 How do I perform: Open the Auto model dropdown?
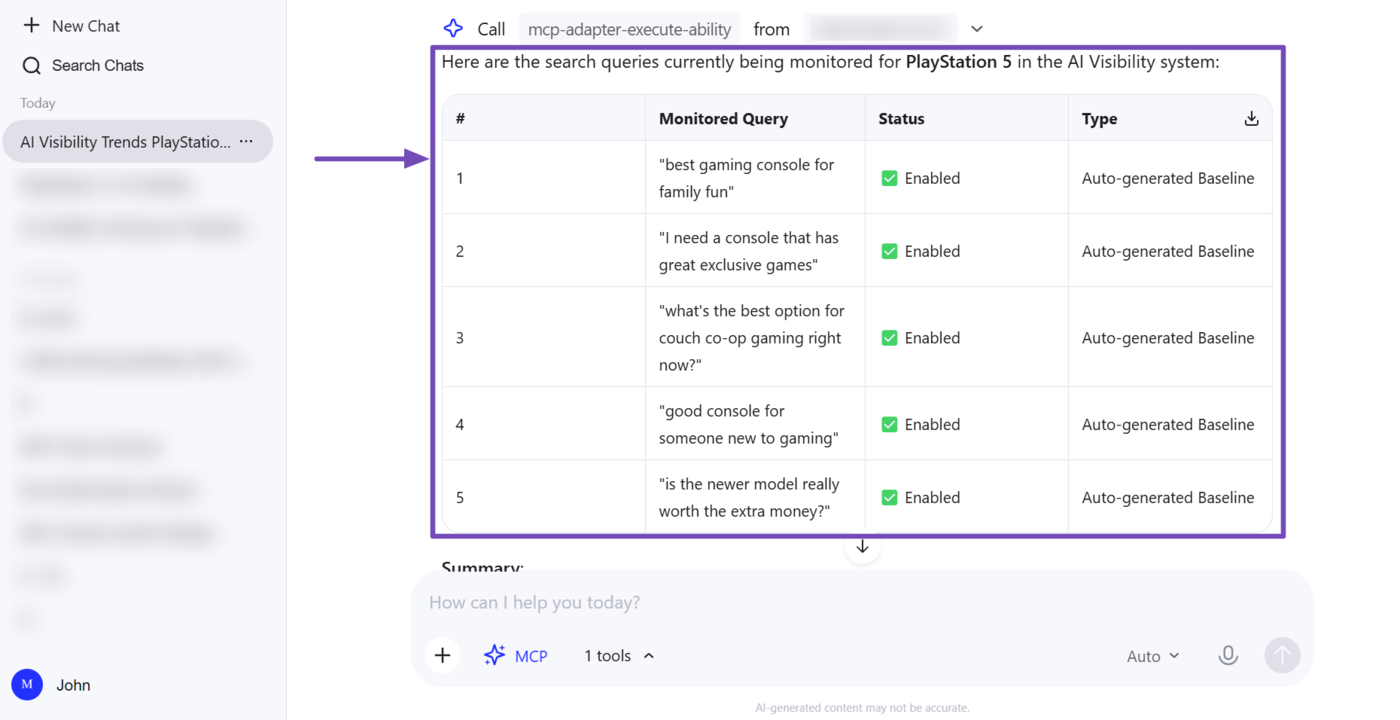(1153, 656)
